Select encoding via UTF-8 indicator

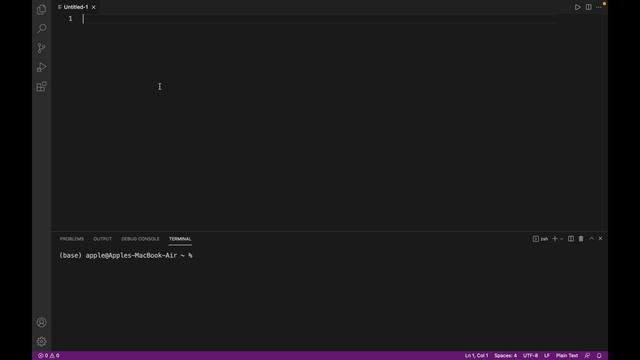(530, 356)
